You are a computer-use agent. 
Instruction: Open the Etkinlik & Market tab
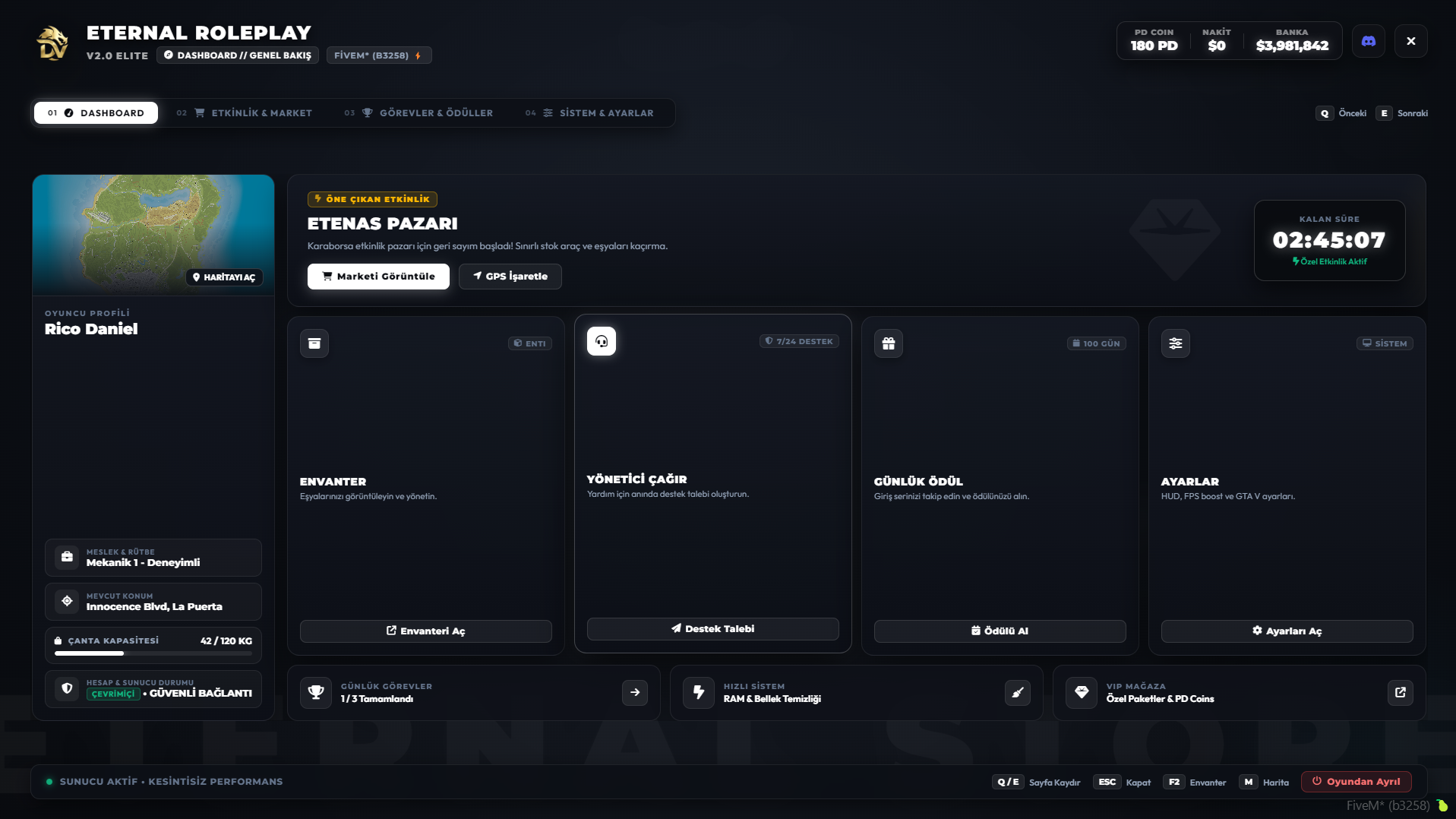pos(245,112)
